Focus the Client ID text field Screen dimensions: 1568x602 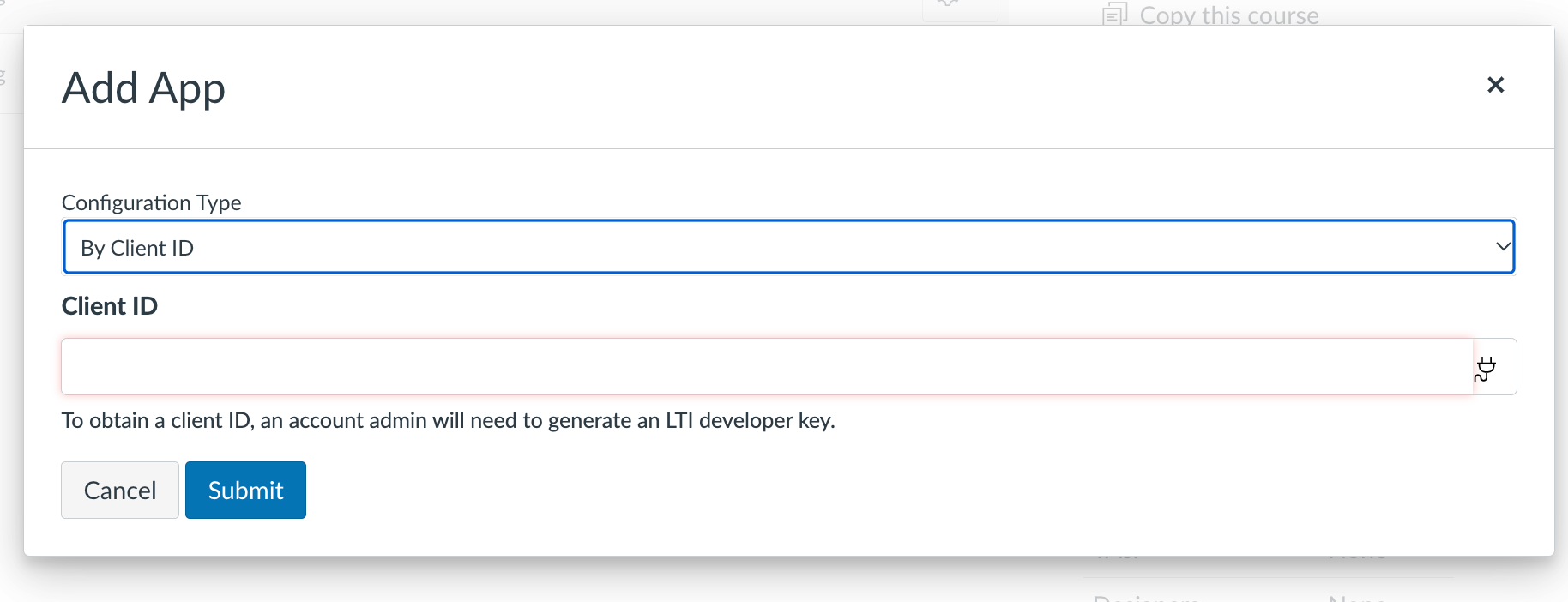point(767,367)
